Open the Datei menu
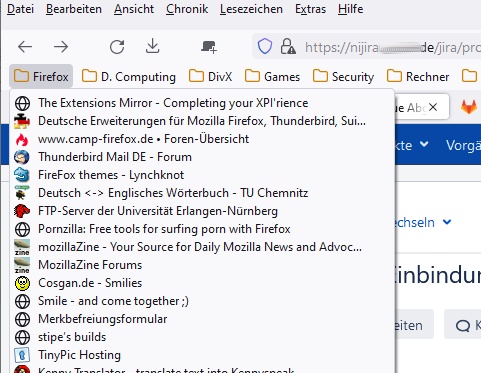The image size is (481, 373). coord(20,9)
